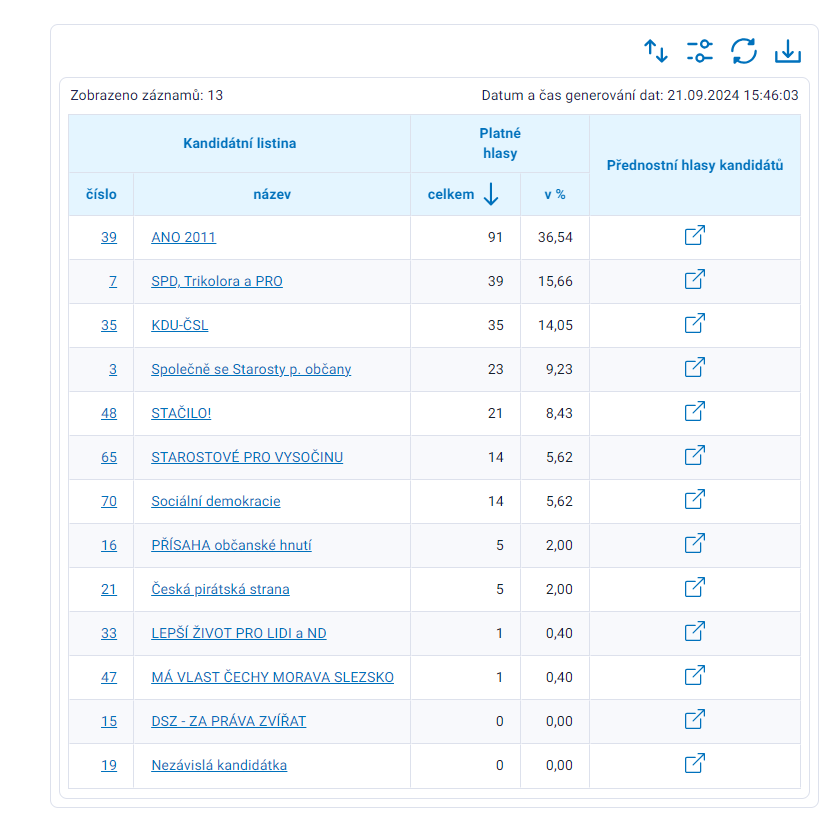Open STAROSTOVÉ PRO VYSOČINU link
The image size is (839, 823).
point(247,457)
